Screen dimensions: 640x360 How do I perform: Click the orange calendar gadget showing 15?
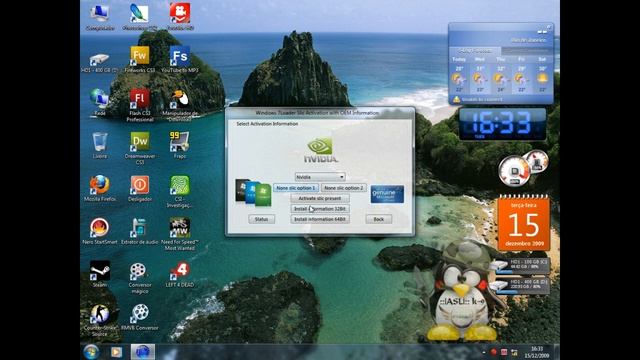coord(524,223)
